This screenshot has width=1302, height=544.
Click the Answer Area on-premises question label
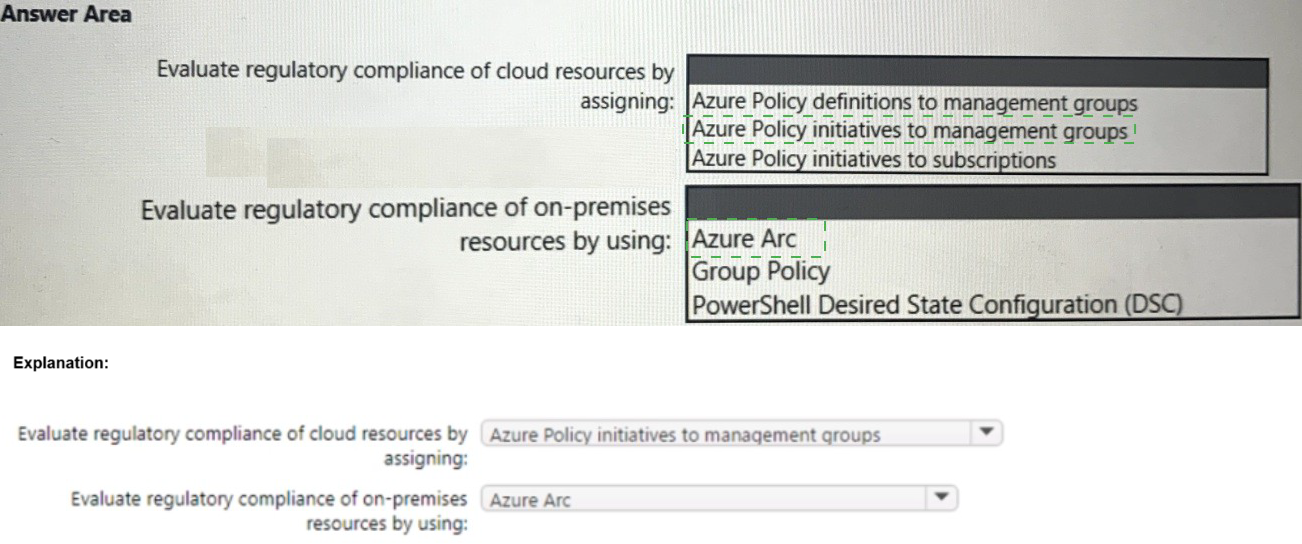[x=407, y=210]
